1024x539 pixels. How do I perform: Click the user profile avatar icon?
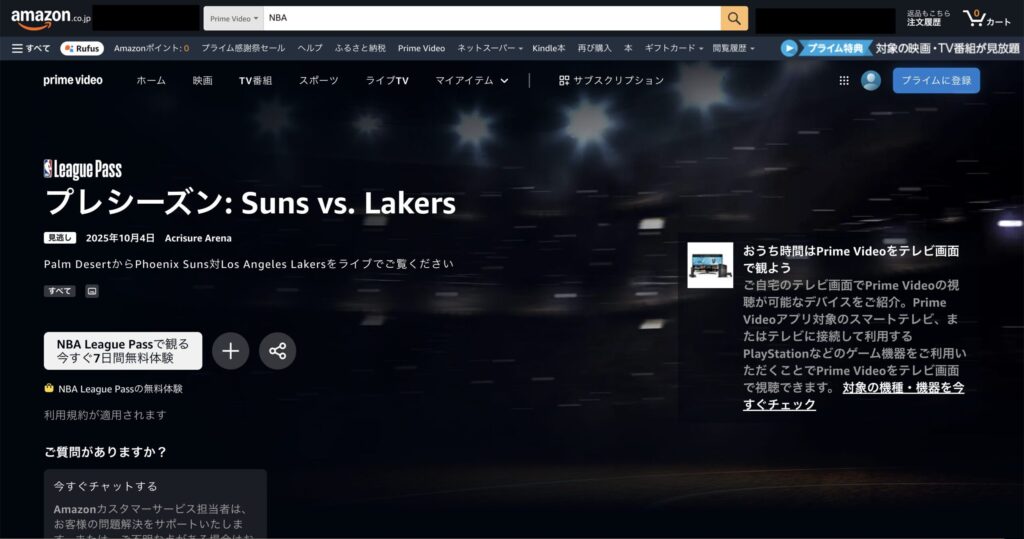point(871,80)
